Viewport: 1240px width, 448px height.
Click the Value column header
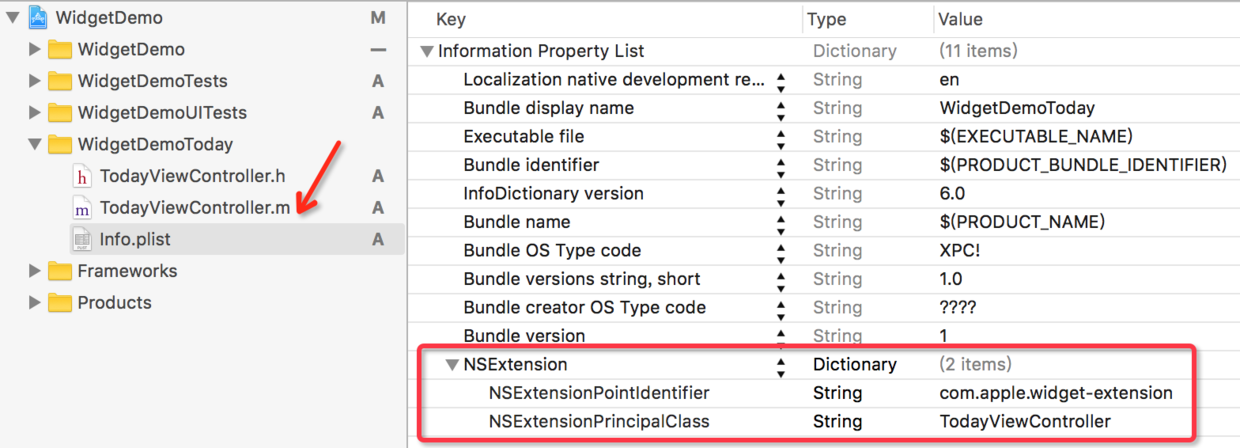tap(959, 19)
